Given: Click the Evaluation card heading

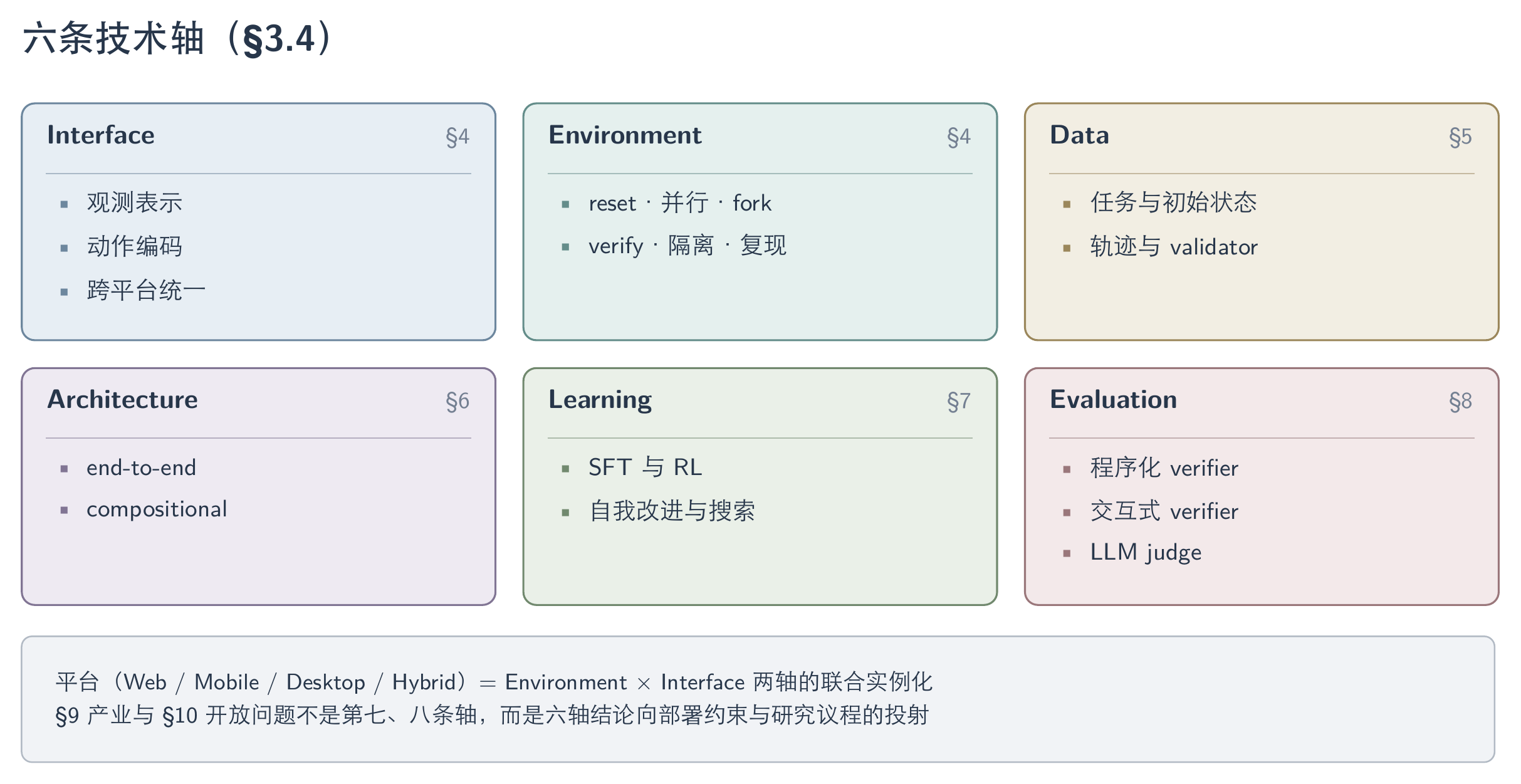Looking at the screenshot, I should pos(1113,400).
